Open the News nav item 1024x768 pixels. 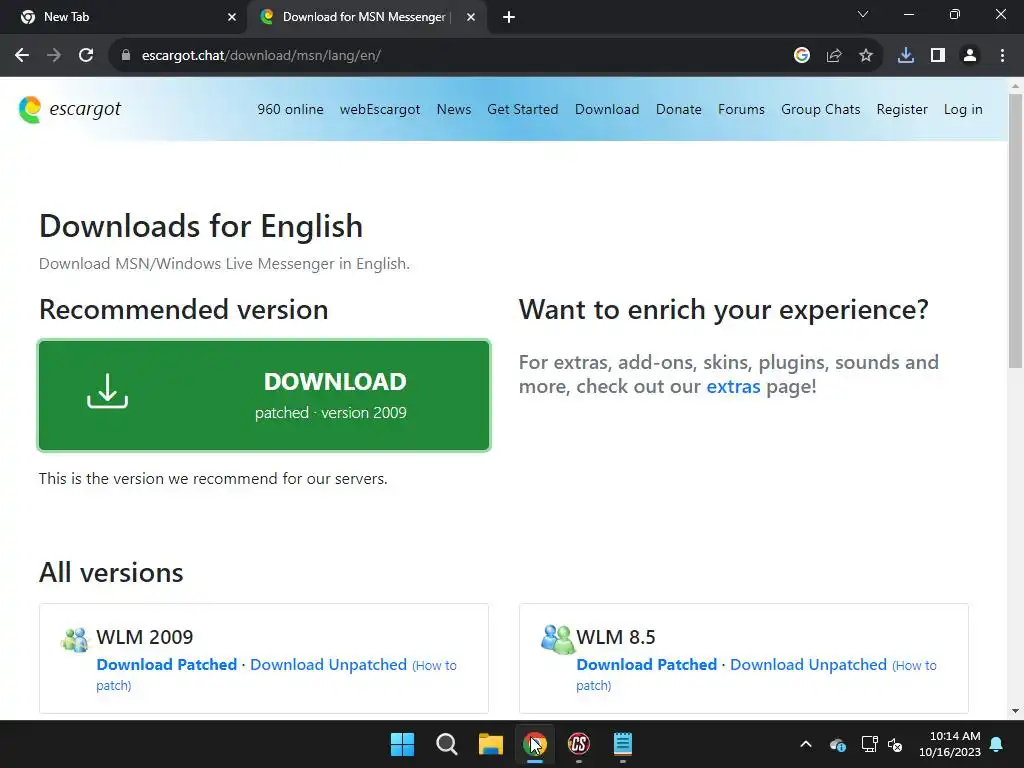tap(454, 109)
